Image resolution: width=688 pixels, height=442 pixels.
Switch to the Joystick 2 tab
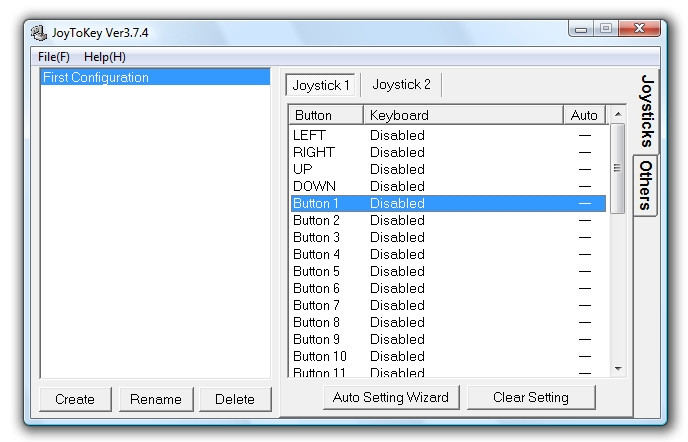tap(402, 85)
